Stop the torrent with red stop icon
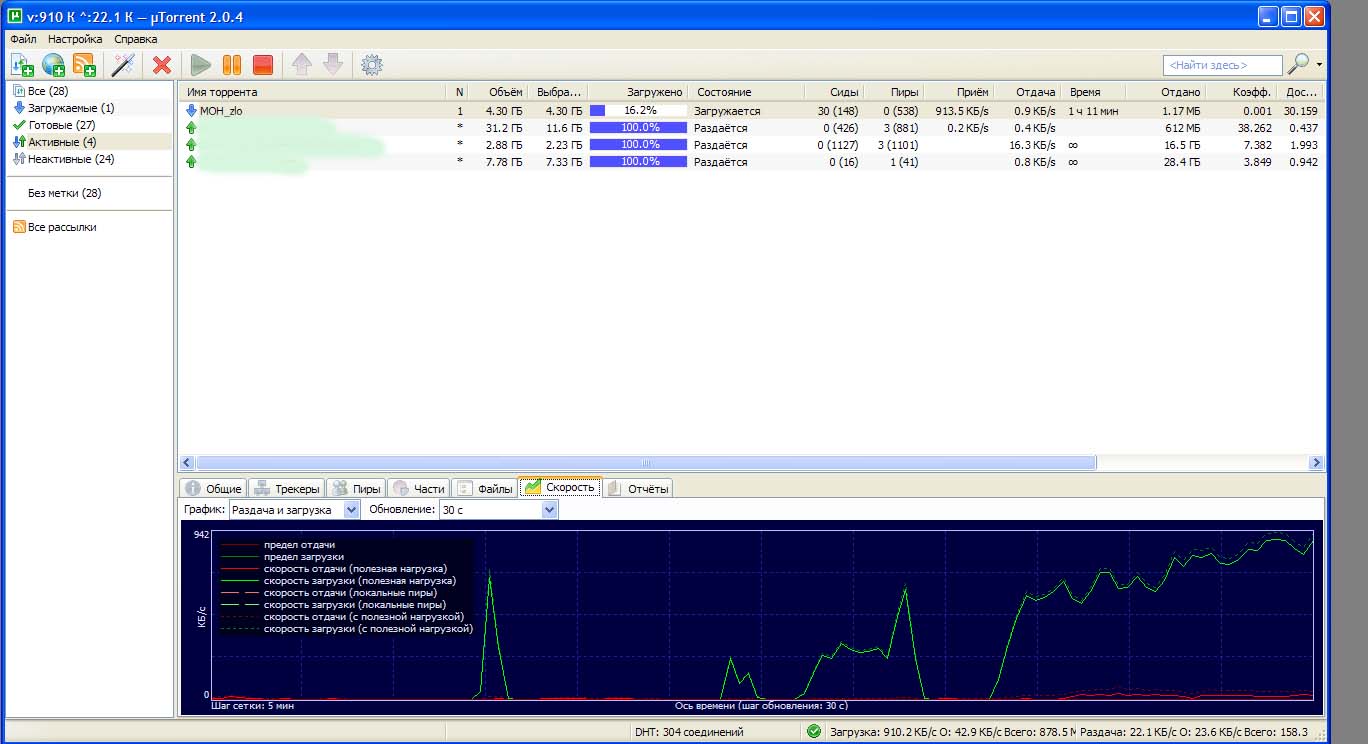 (263, 65)
